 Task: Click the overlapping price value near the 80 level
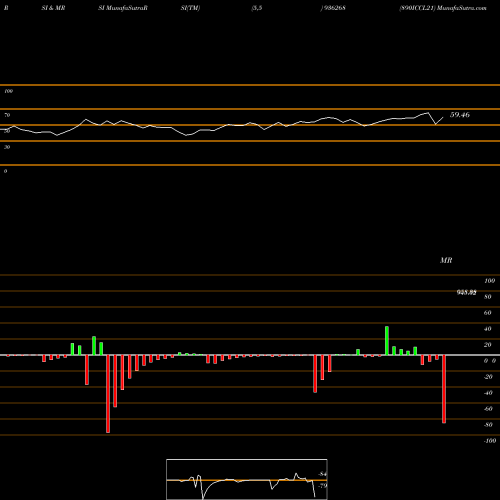466,292
